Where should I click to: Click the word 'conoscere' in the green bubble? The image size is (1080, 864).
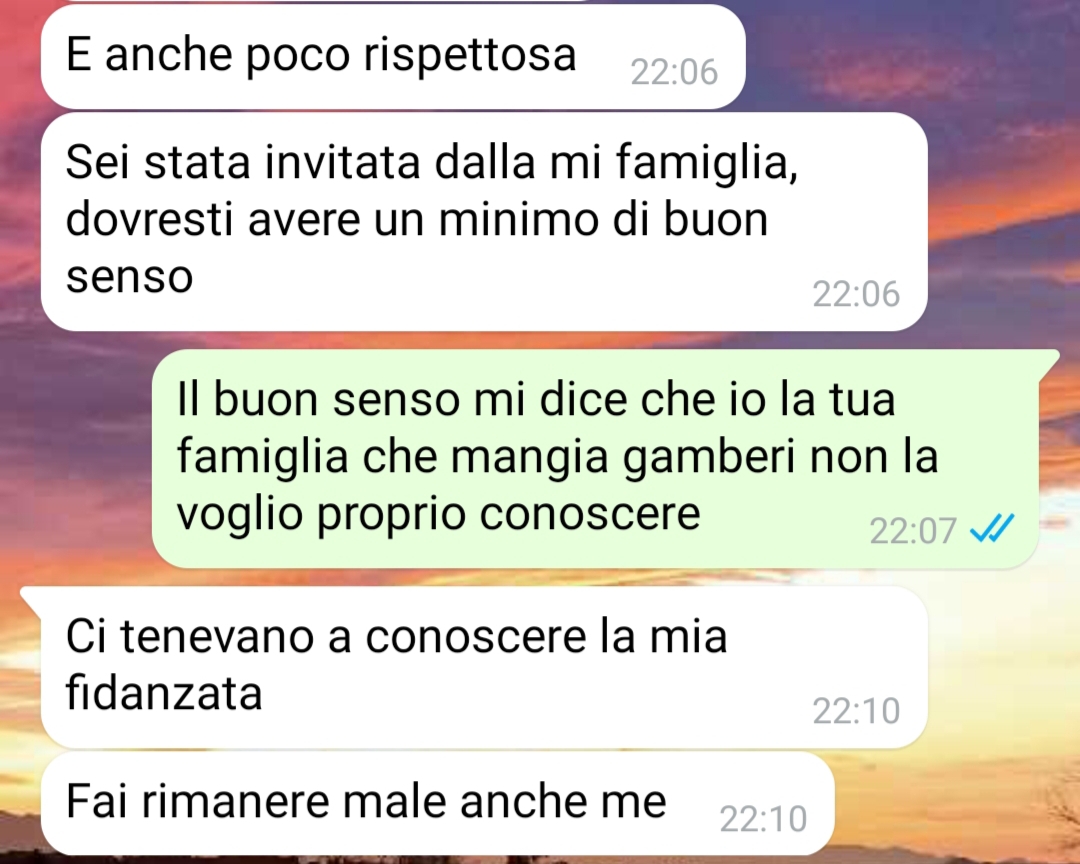click(590, 513)
